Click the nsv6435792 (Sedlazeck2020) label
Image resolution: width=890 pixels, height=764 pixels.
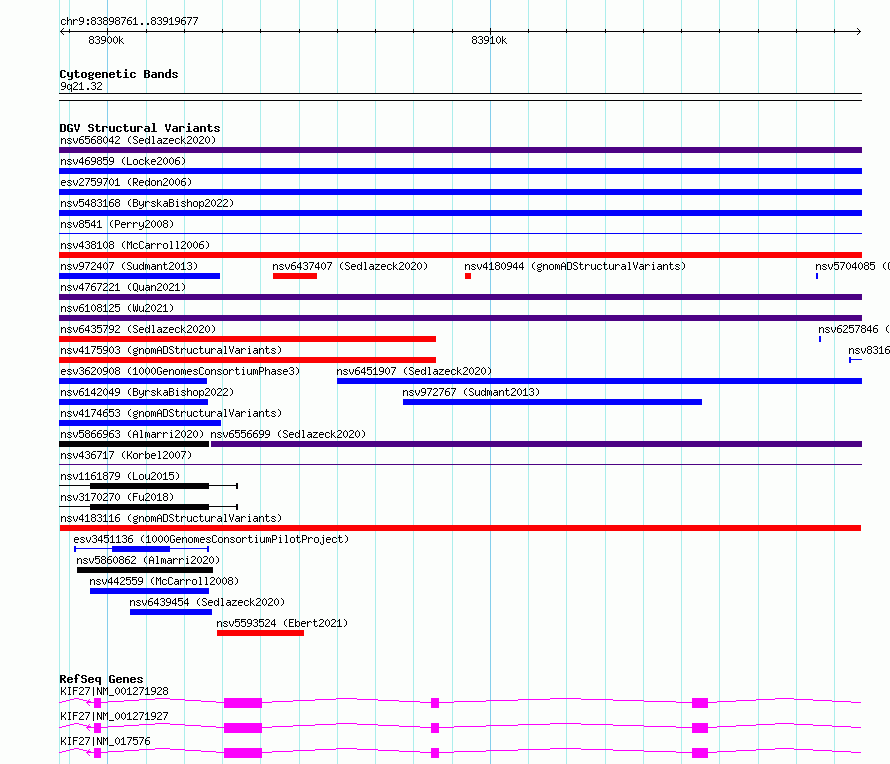[138, 329]
